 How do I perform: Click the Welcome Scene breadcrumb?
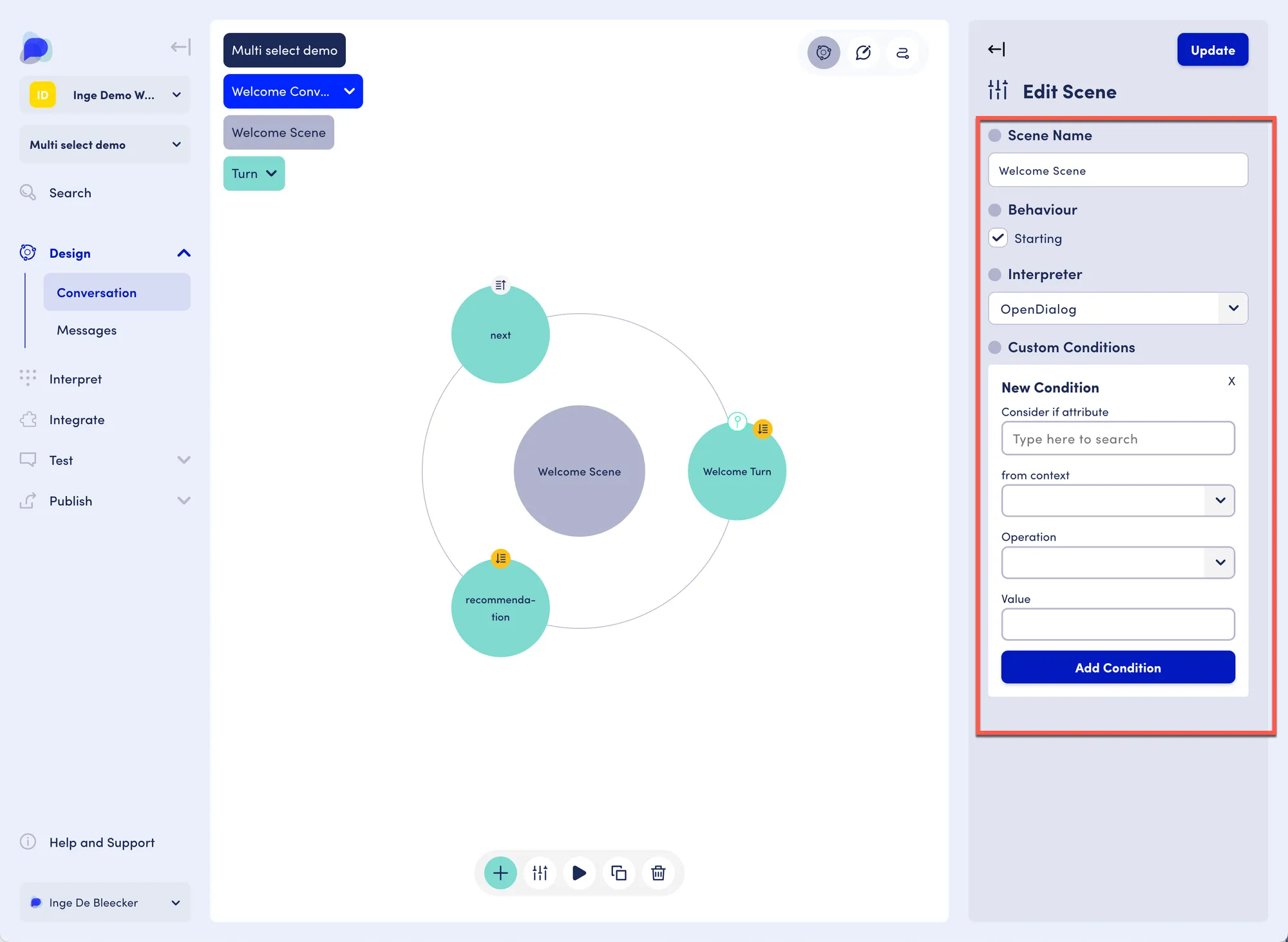[x=278, y=132]
